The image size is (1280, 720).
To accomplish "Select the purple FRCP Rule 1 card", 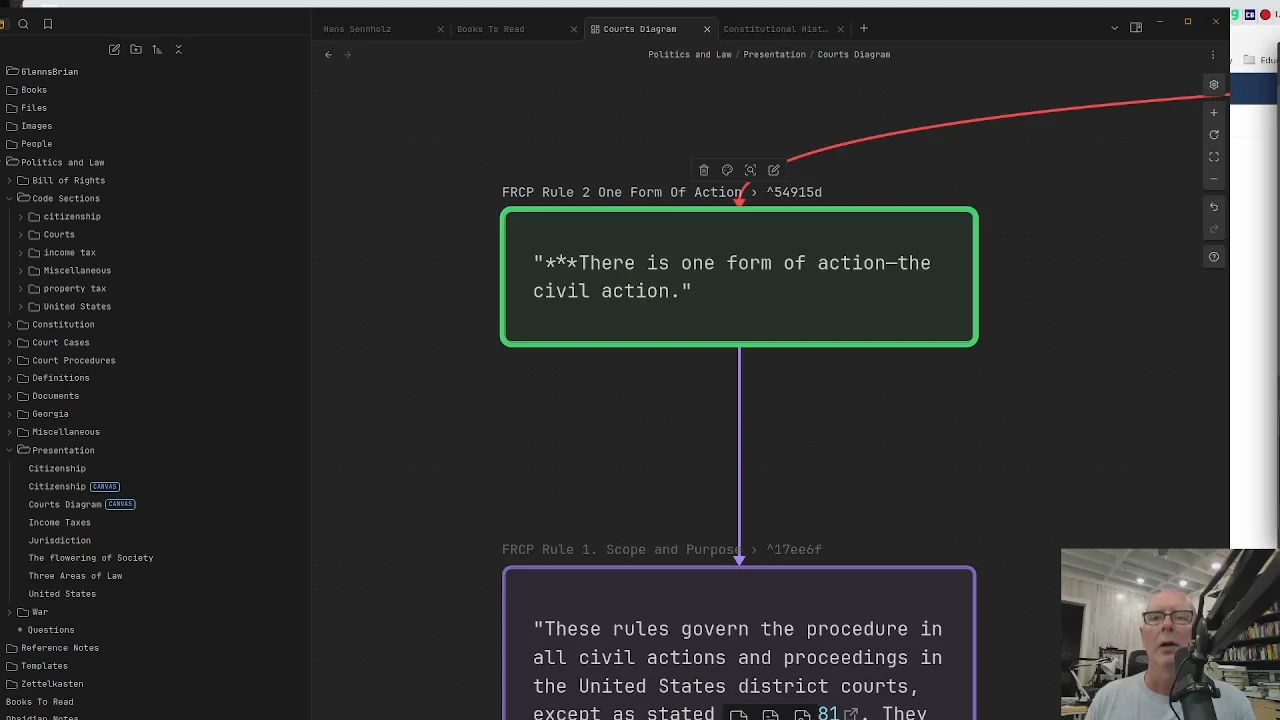I will 739,643.
